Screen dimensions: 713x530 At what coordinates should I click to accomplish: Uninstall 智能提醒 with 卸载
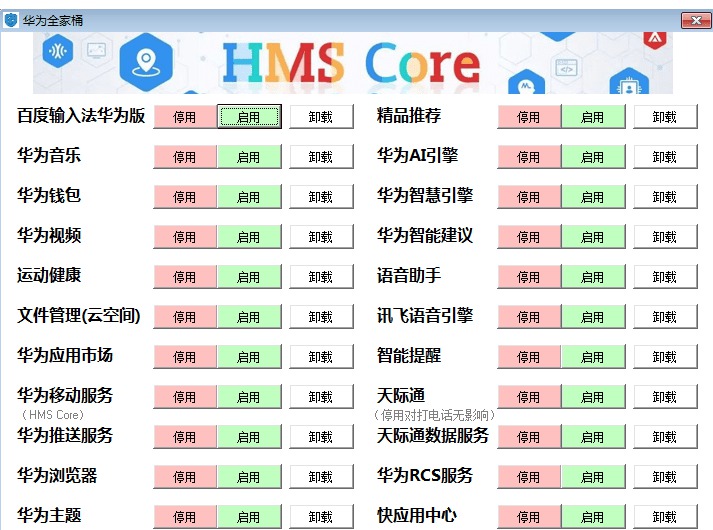pos(665,357)
